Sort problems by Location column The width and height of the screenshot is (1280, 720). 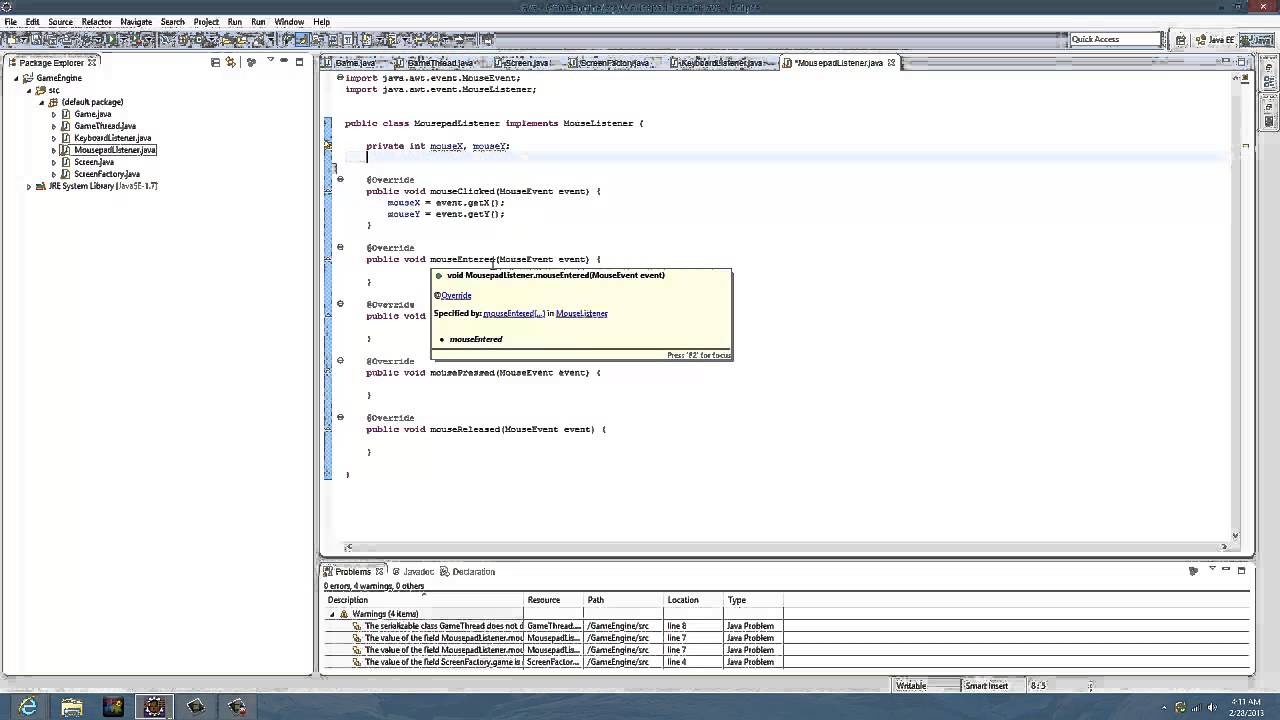tap(694, 600)
